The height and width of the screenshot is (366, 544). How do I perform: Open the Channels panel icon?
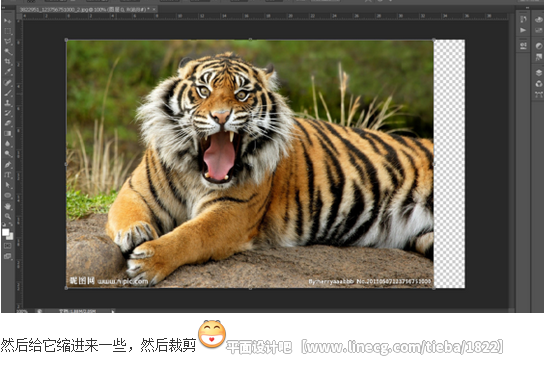[539, 84]
